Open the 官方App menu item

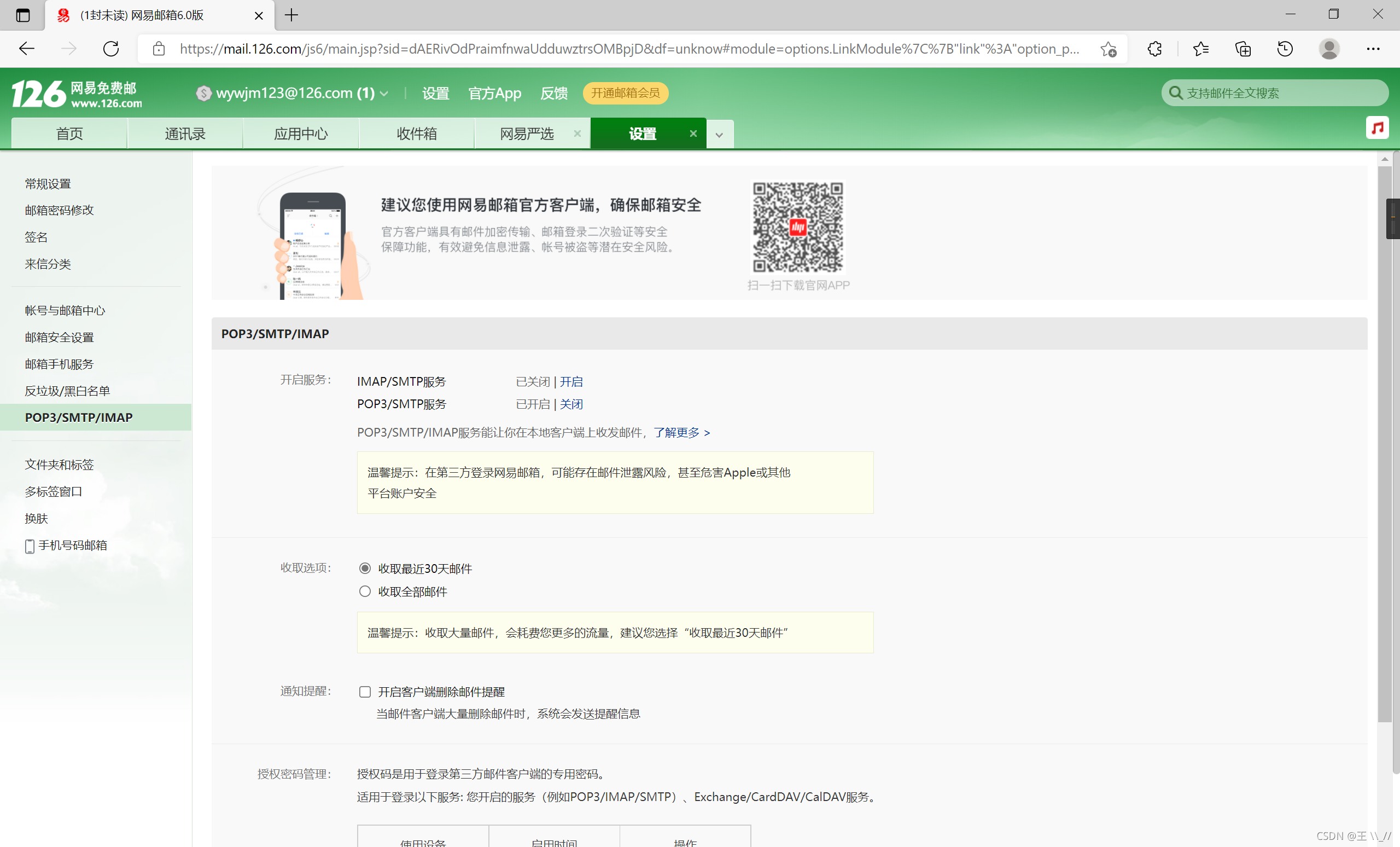(494, 93)
